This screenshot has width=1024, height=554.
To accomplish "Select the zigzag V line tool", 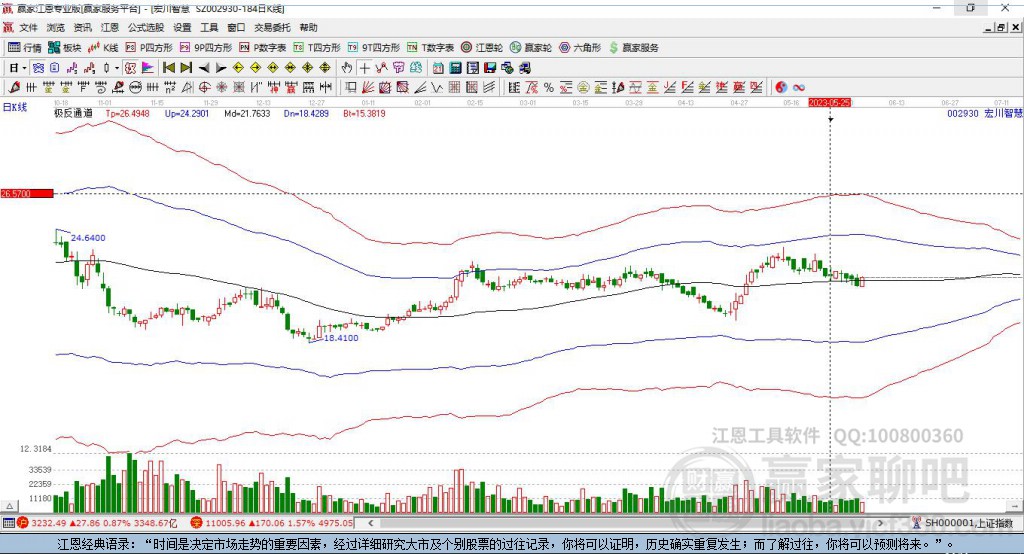I will pyautogui.click(x=436, y=88).
